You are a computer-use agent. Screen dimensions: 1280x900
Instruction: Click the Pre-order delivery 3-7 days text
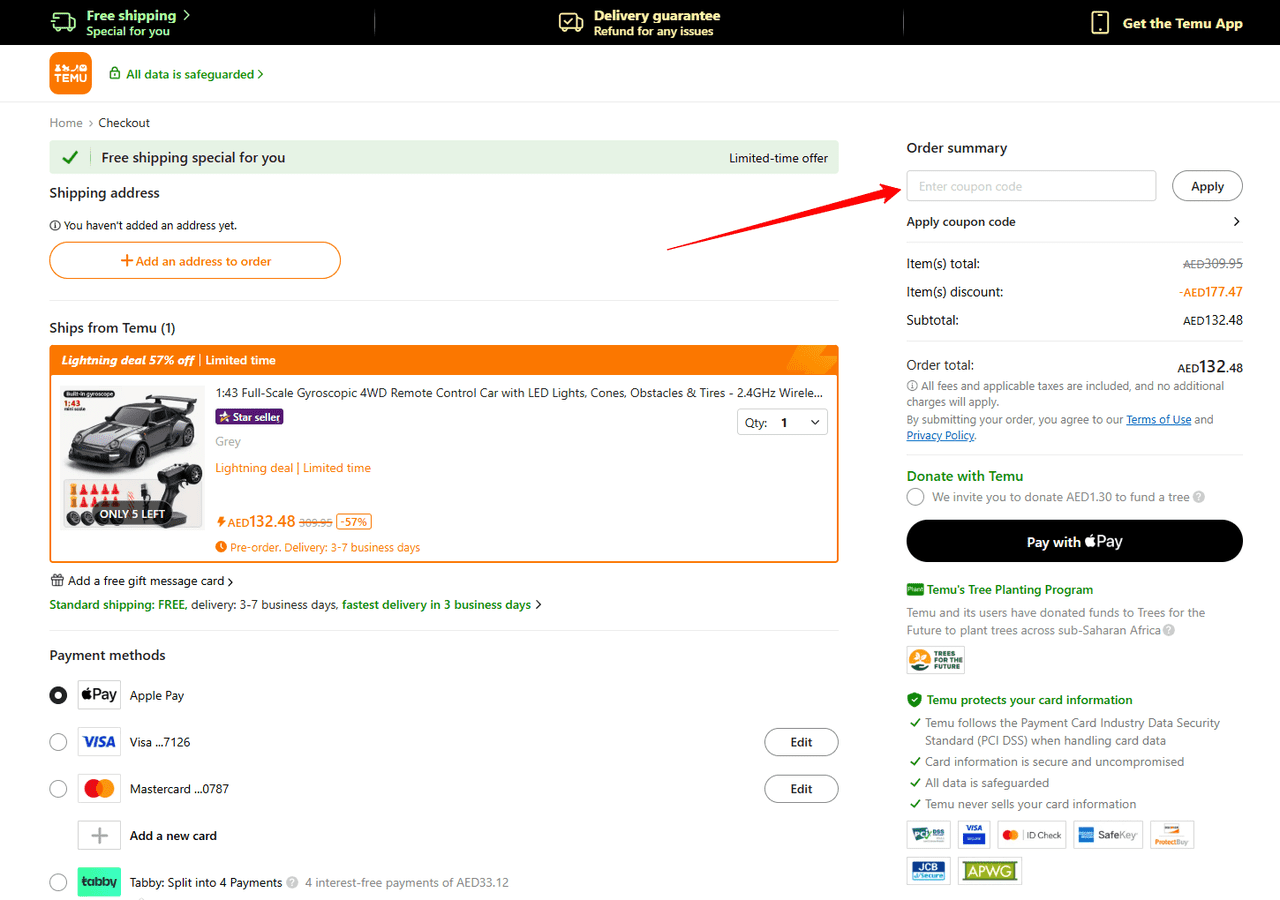click(x=325, y=548)
